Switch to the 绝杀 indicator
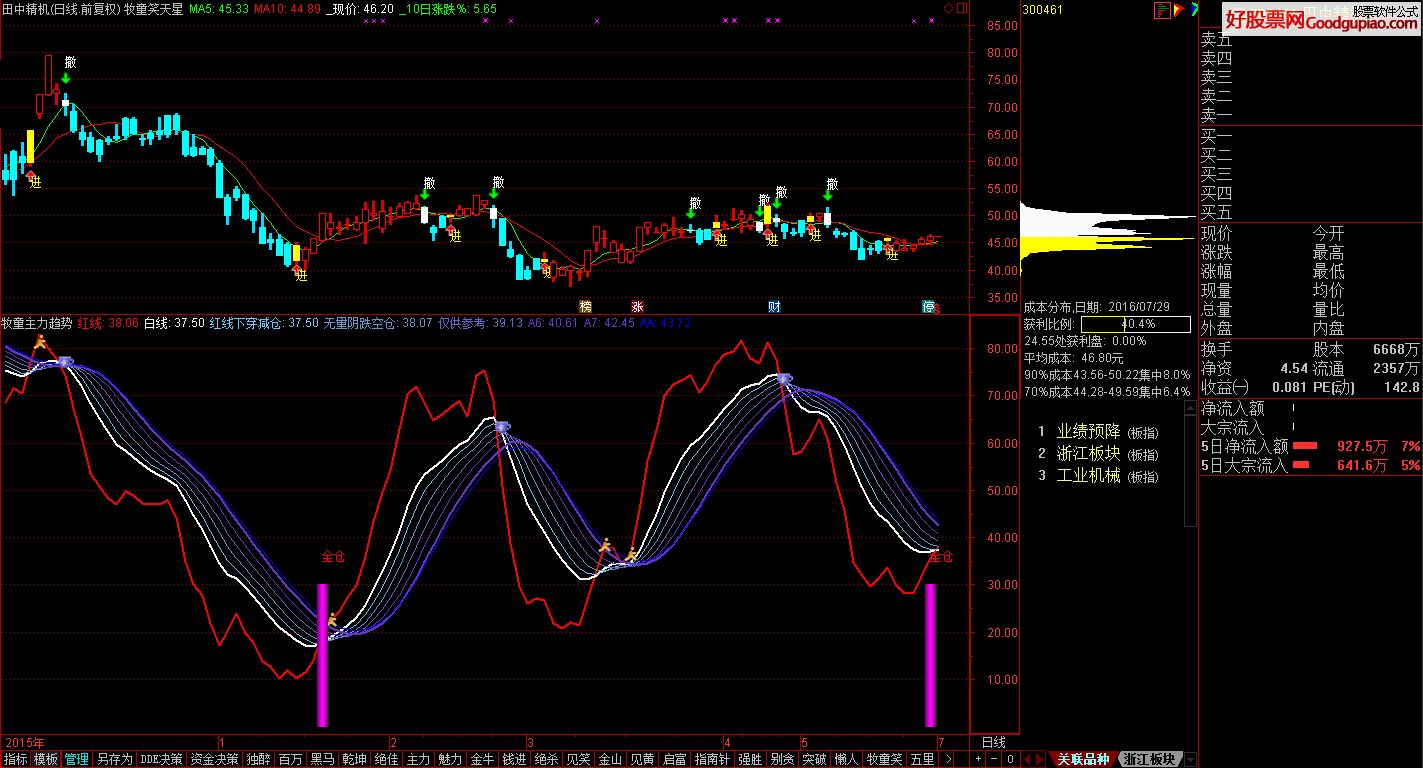 click(x=546, y=759)
